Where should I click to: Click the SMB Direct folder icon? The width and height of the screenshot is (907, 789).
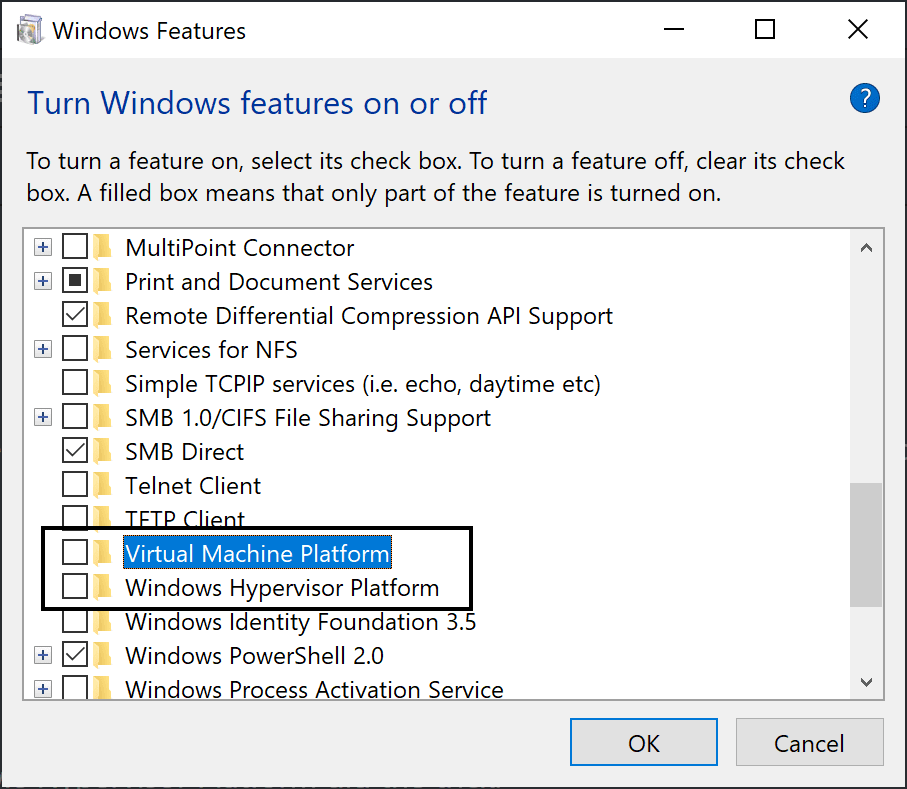click(103, 451)
